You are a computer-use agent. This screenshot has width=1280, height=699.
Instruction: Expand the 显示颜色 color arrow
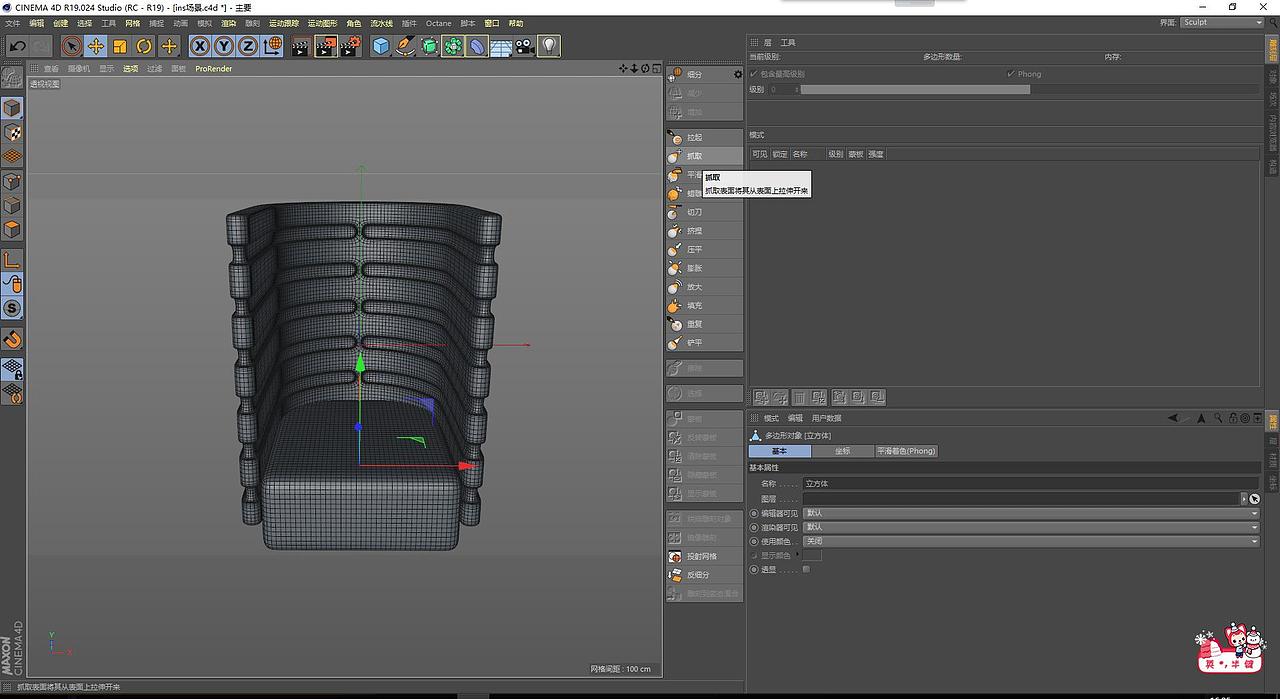pos(798,555)
